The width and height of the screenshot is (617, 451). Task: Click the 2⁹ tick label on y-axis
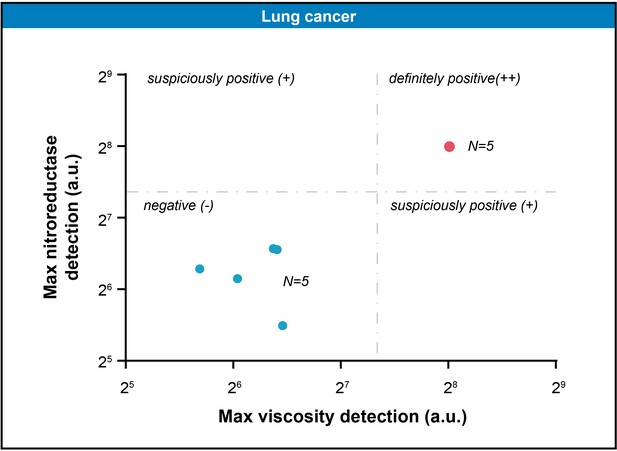[x=106, y=75]
